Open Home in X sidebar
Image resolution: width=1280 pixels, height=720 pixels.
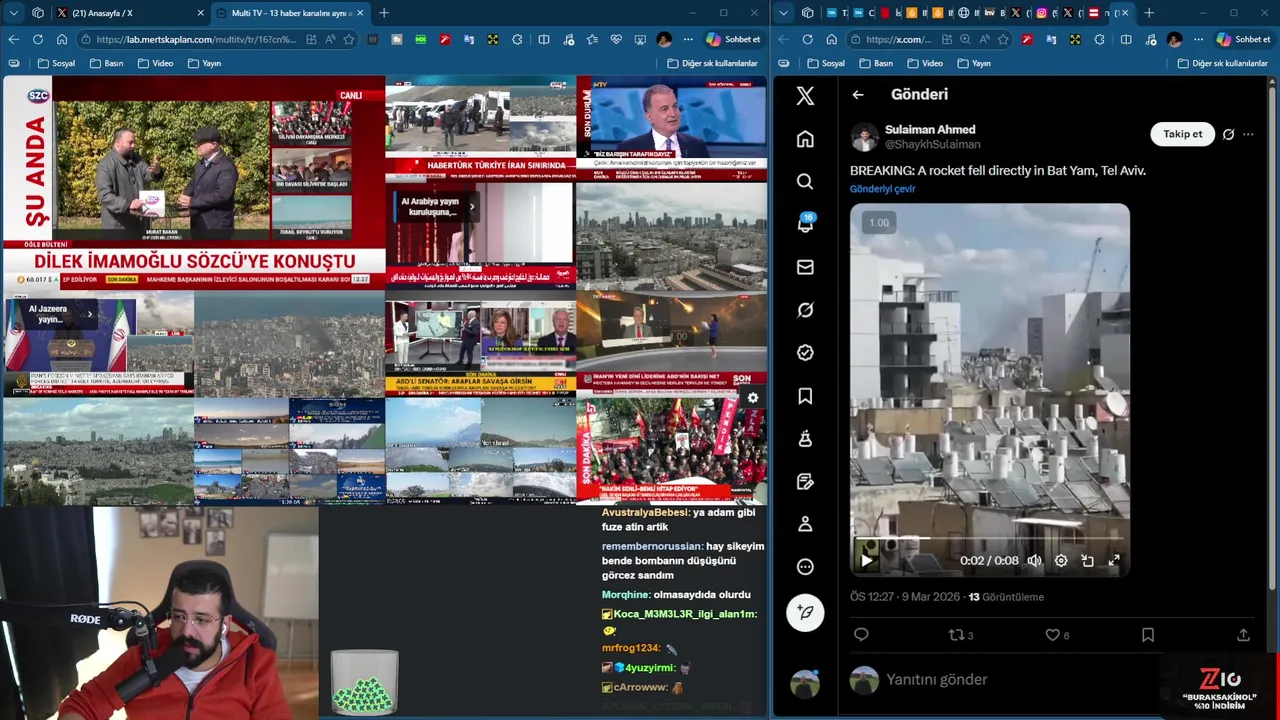coord(805,139)
